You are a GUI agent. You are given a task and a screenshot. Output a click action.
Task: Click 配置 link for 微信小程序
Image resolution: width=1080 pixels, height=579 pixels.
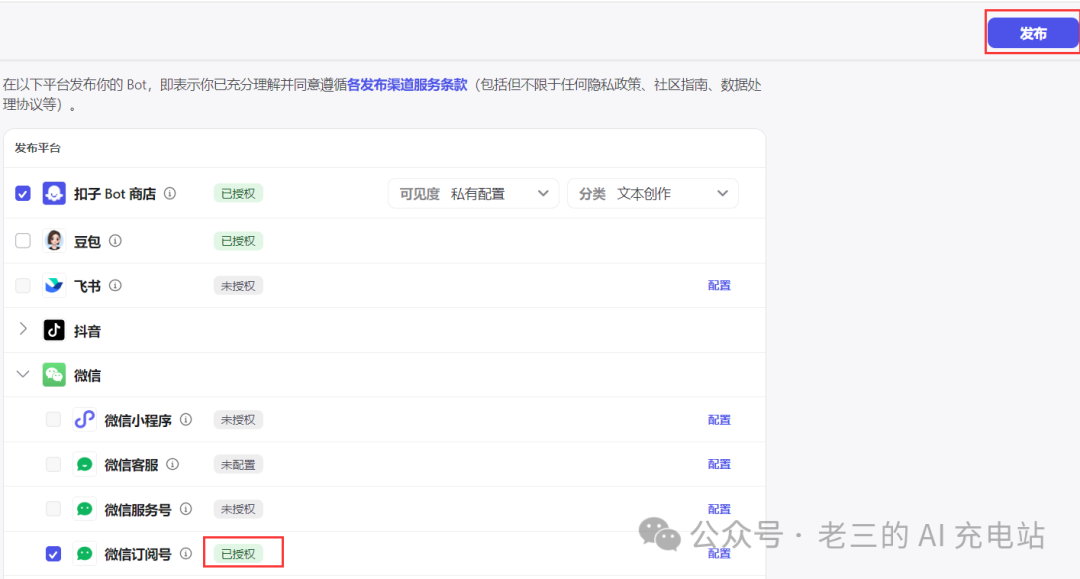tap(719, 419)
